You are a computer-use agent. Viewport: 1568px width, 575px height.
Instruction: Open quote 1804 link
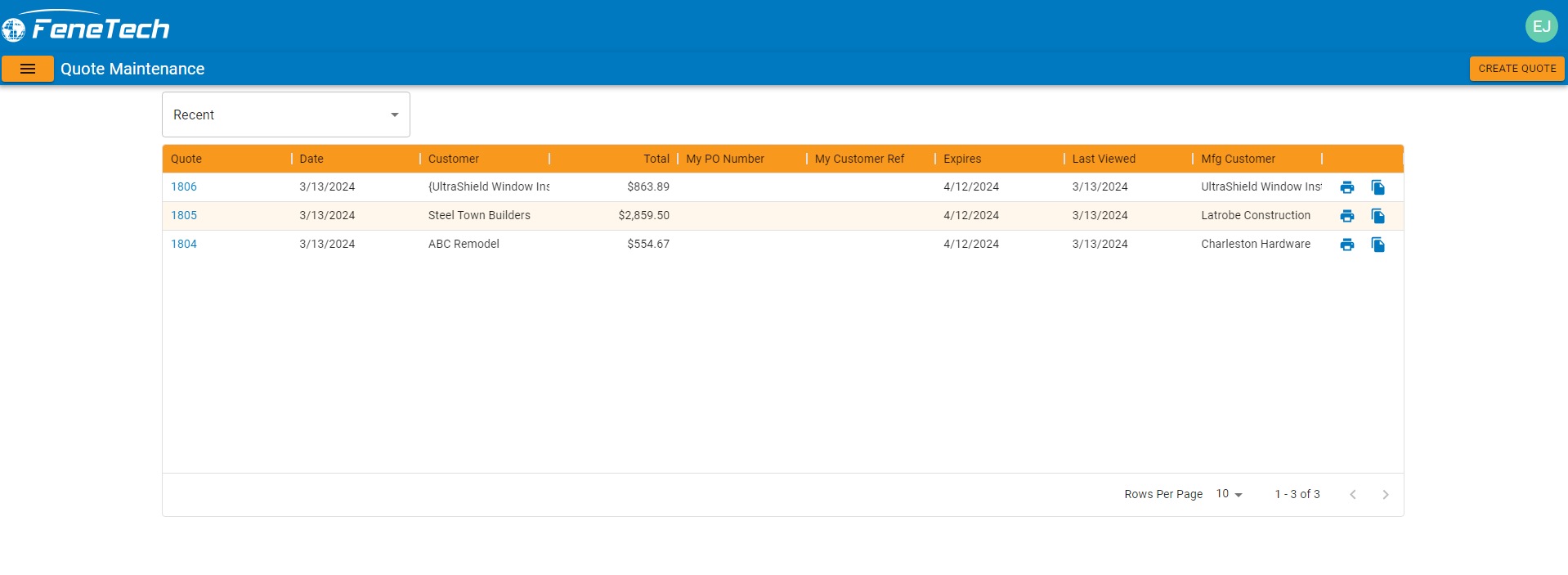184,244
